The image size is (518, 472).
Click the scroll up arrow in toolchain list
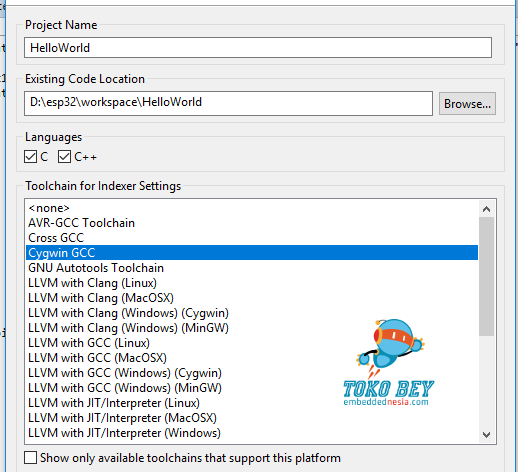pyautogui.click(x=486, y=209)
